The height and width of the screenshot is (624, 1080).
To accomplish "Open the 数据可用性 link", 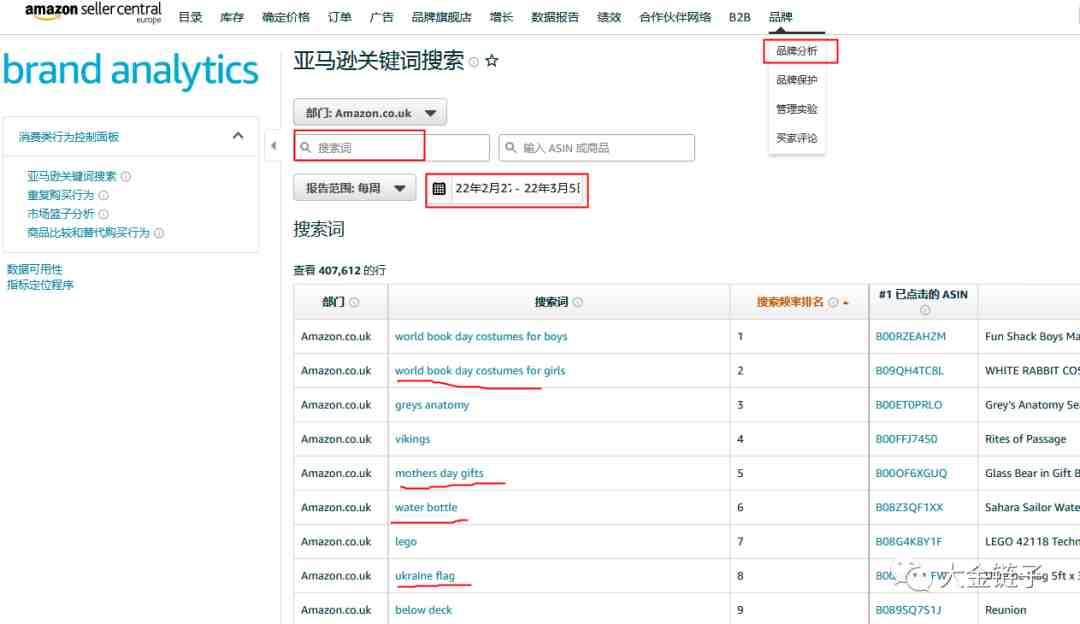I will coord(34,269).
